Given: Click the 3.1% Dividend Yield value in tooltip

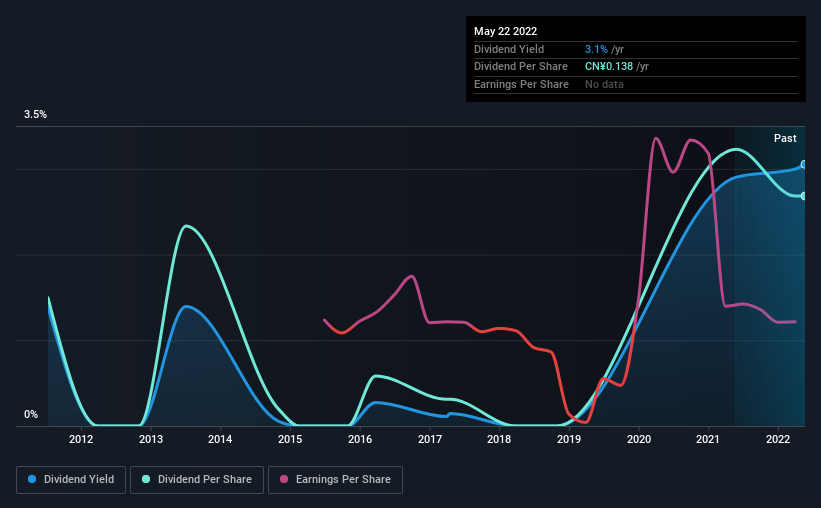Looking at the screenshot, I should [x=596, y=49].
